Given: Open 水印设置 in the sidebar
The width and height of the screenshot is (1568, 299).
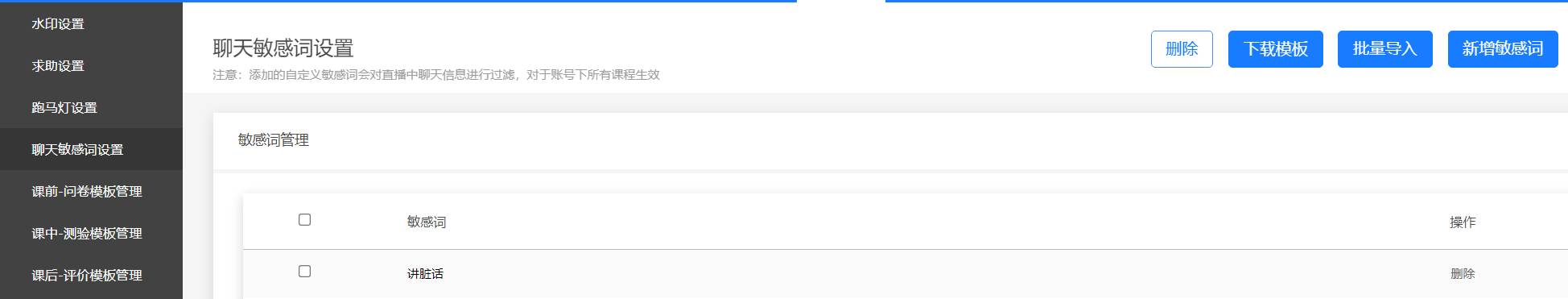Looking at the screenshot, I should pyautogui.click(x=58, y=24).
